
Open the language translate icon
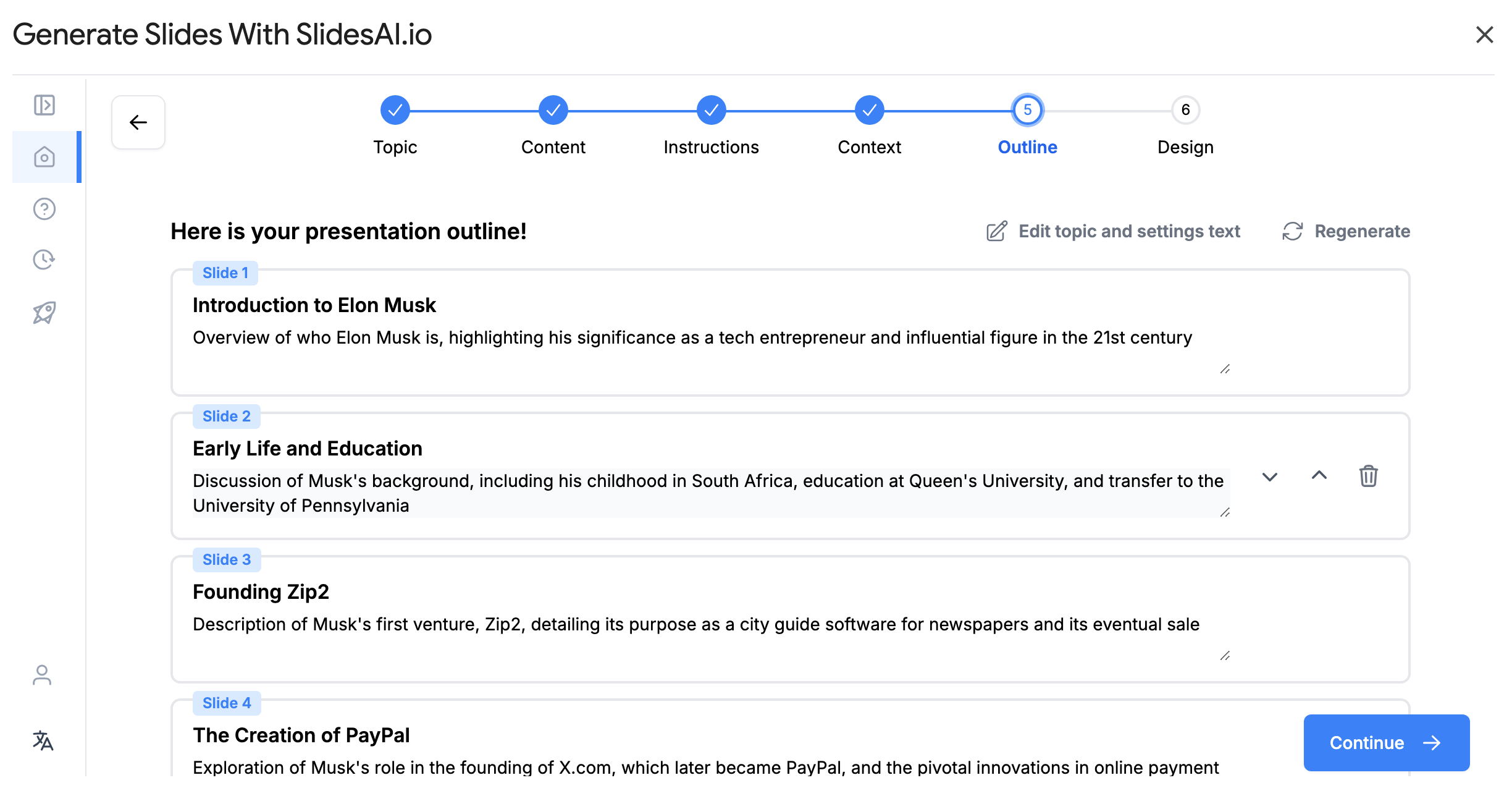43,740
